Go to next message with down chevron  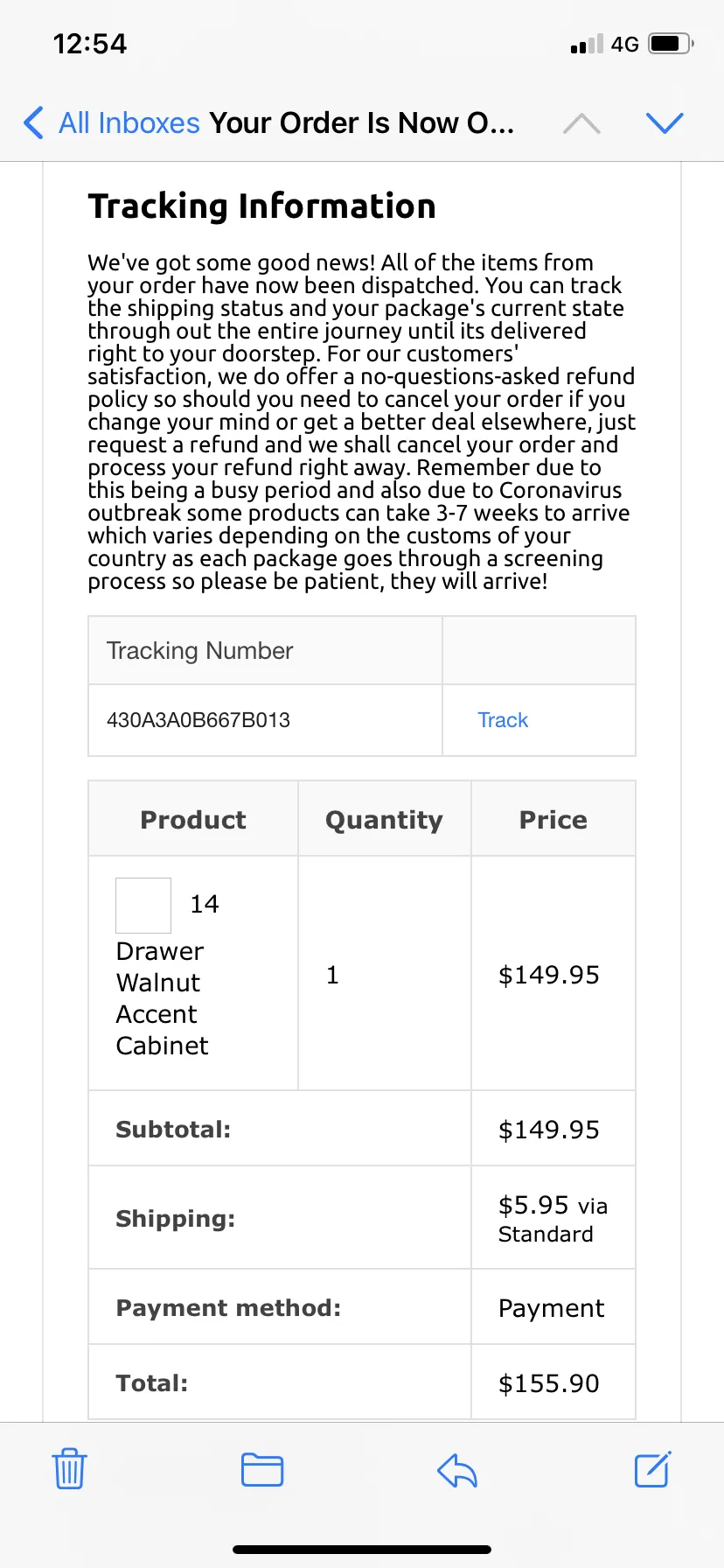(x=665, y=123)
